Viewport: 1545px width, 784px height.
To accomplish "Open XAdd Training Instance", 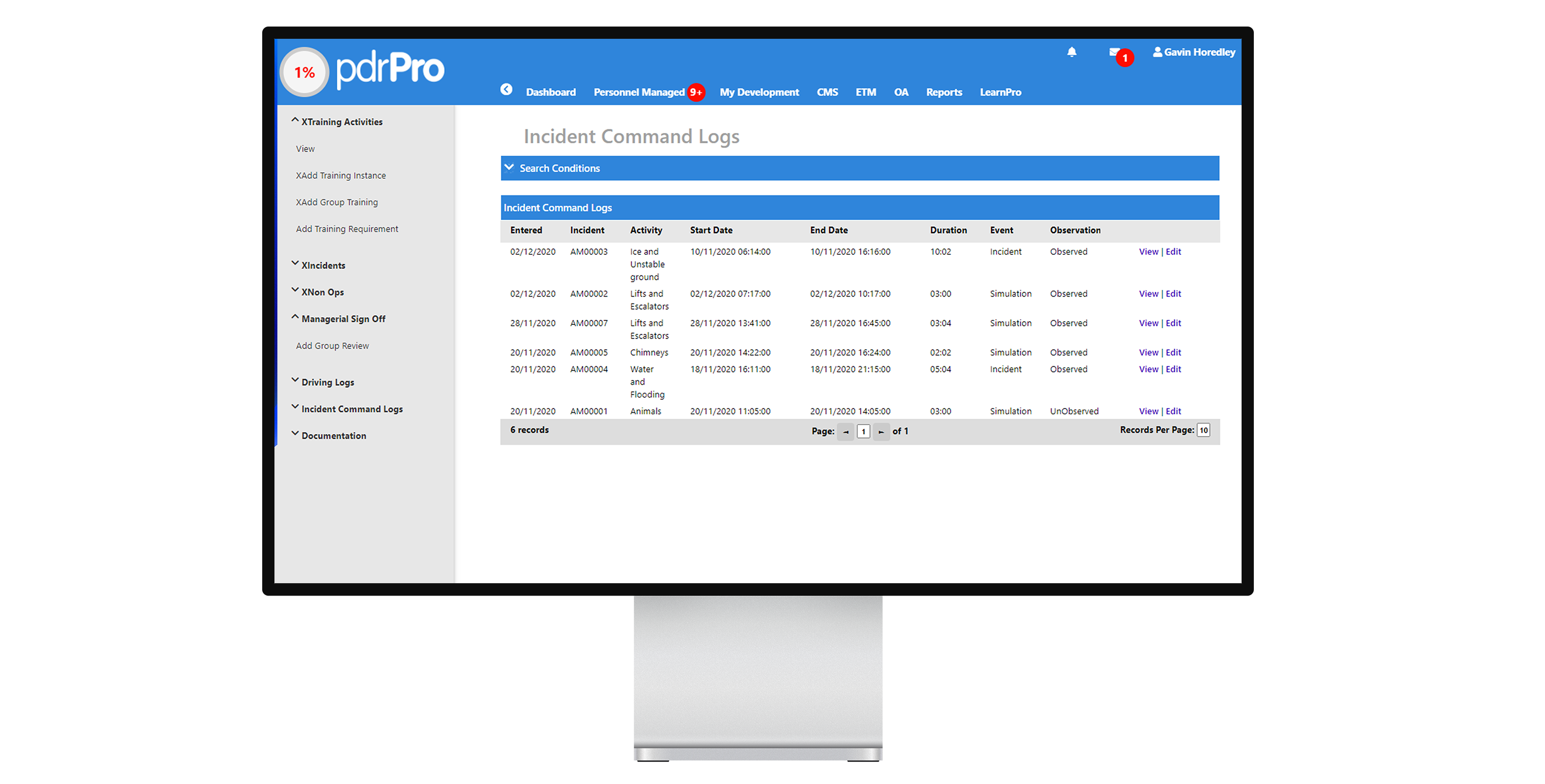I will pos(341,175).
